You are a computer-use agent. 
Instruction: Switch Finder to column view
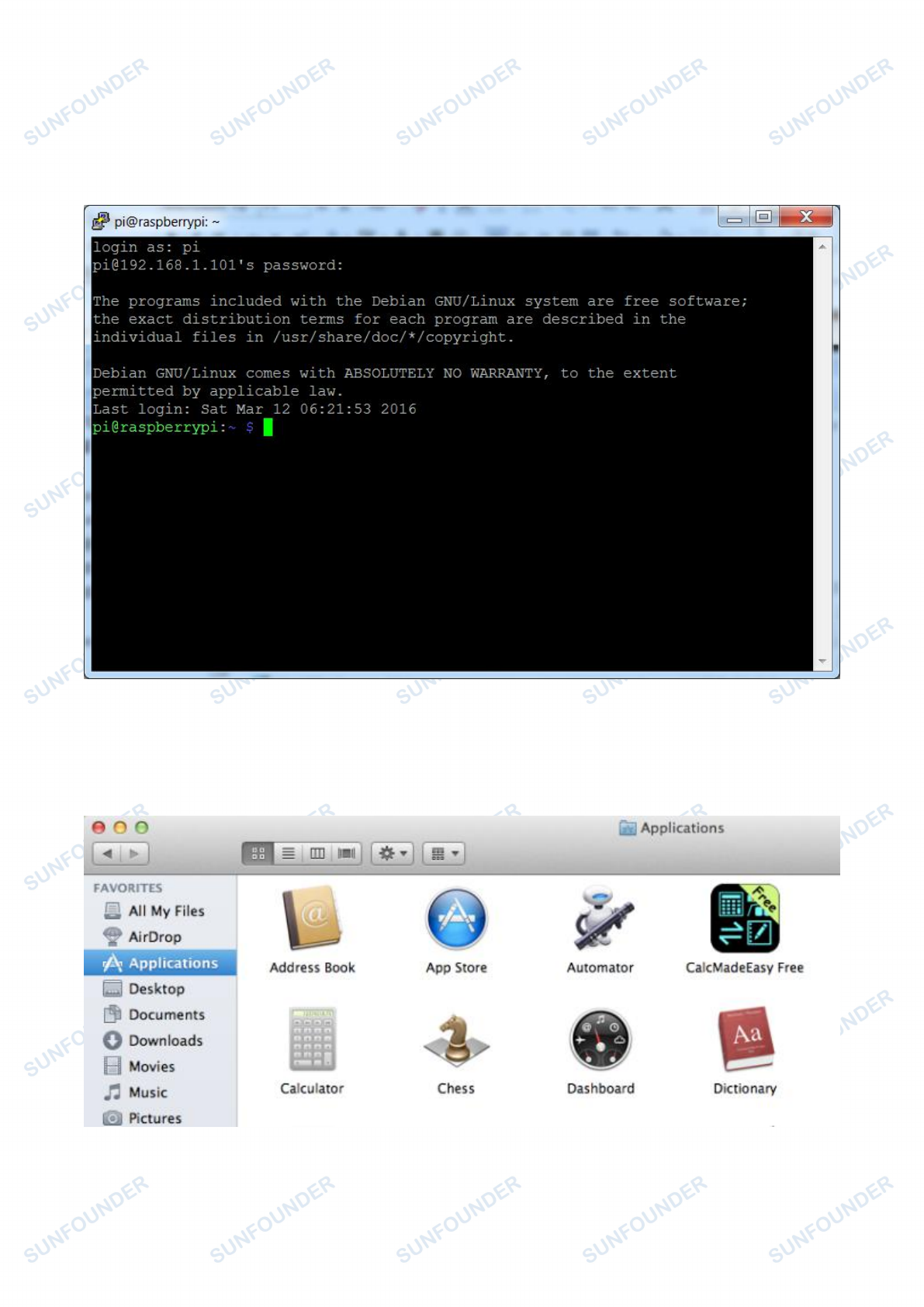pos(317,854)
